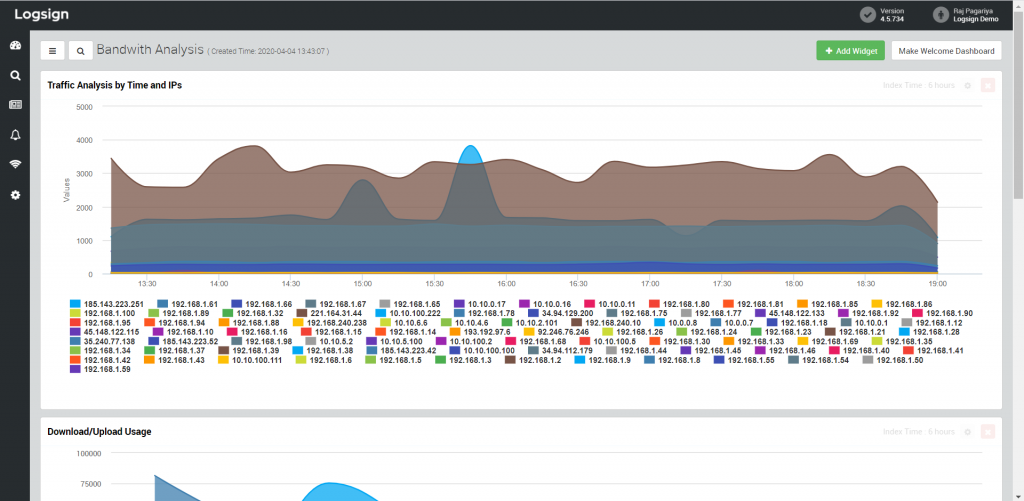Click Index Time 6 hours on Traffic widget
This screenshot has width=1024, height=501.
click(x=918, y=86)
